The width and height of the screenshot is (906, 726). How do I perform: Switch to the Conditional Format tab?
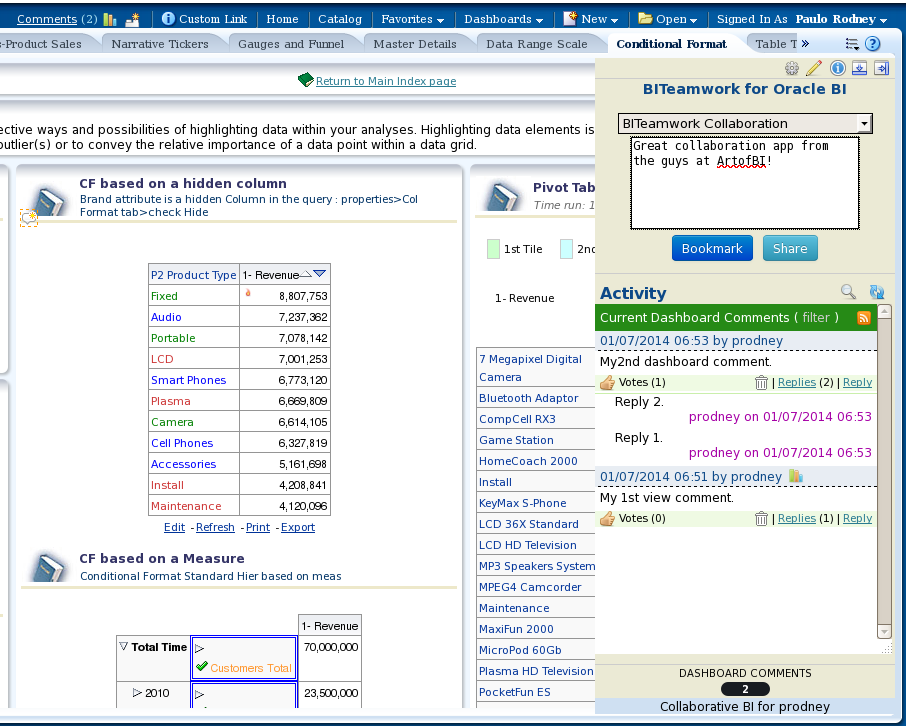tap(670, 43)
